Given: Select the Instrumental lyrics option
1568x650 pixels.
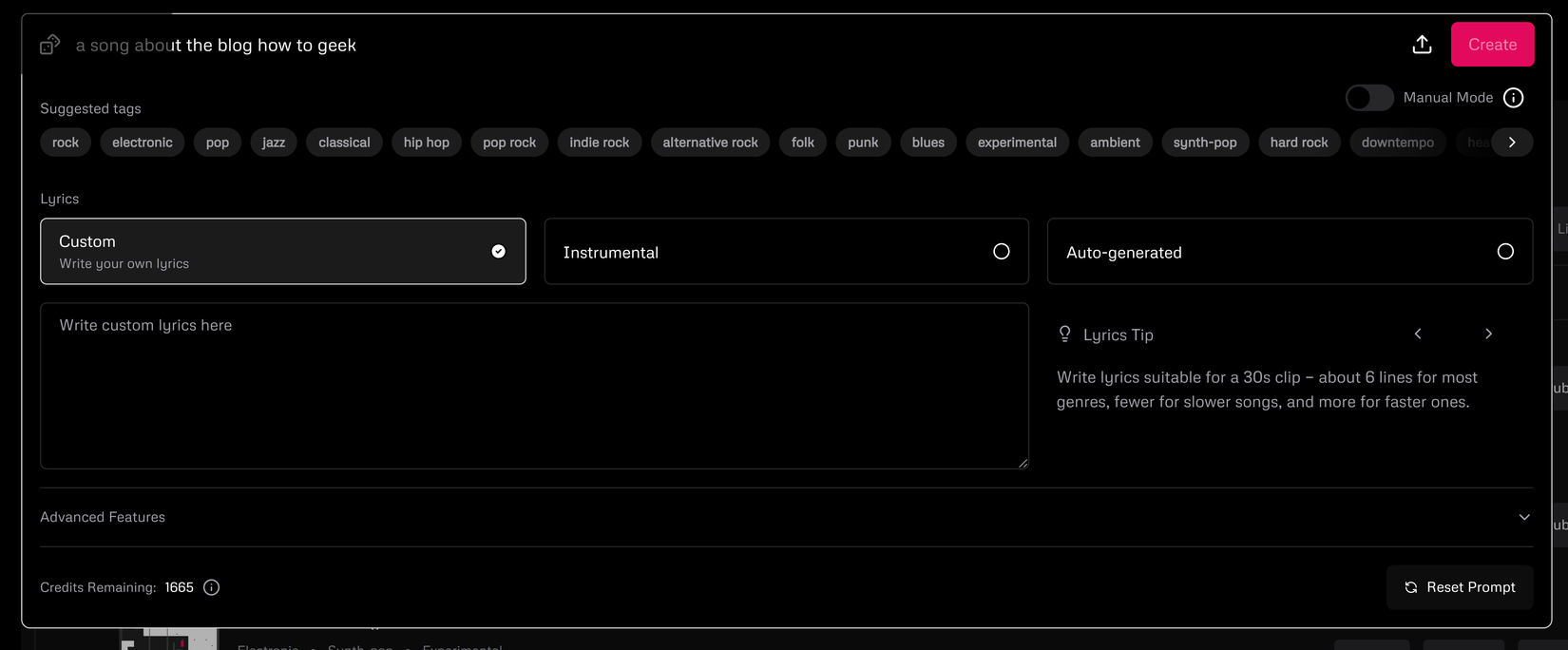Looking at the screenshot, I should [x=786, y=252].
